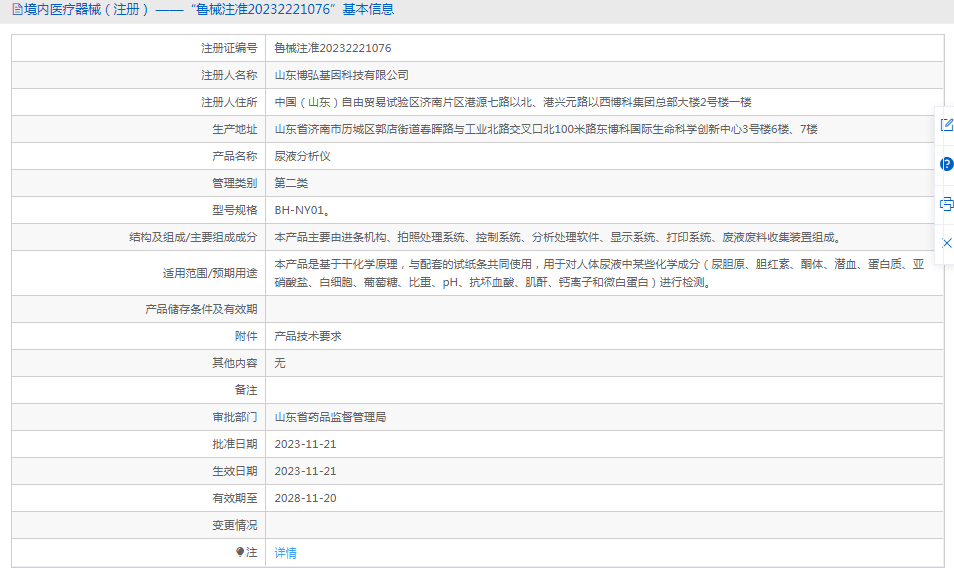Click the 审批部门 label cell
The width and height of the screenshot is (954, 573).
[139, 417]
